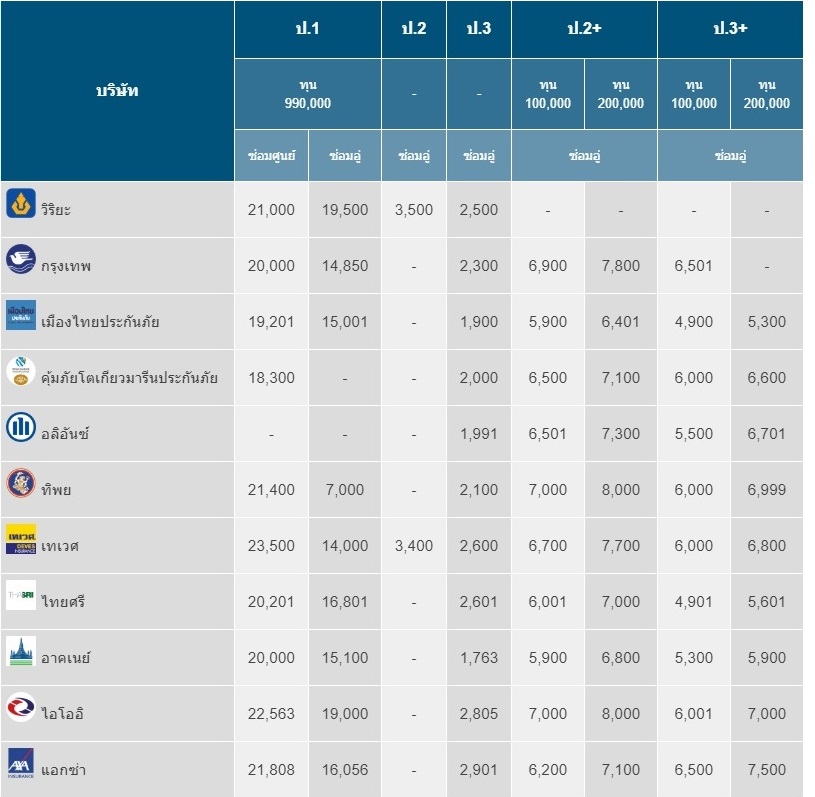
Task: Click the ป.3 column header
Action: 479,29
